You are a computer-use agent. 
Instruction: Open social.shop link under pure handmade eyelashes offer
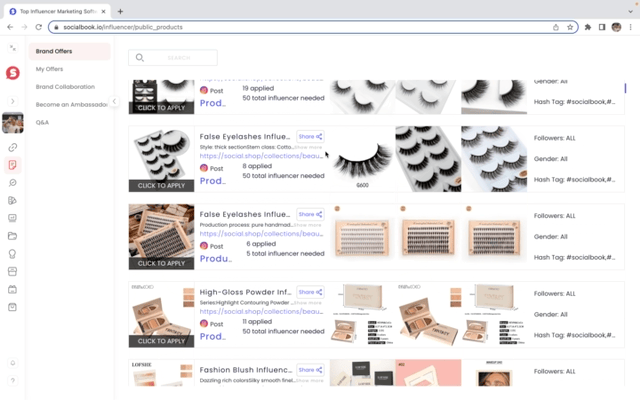[x=261, y=234]
